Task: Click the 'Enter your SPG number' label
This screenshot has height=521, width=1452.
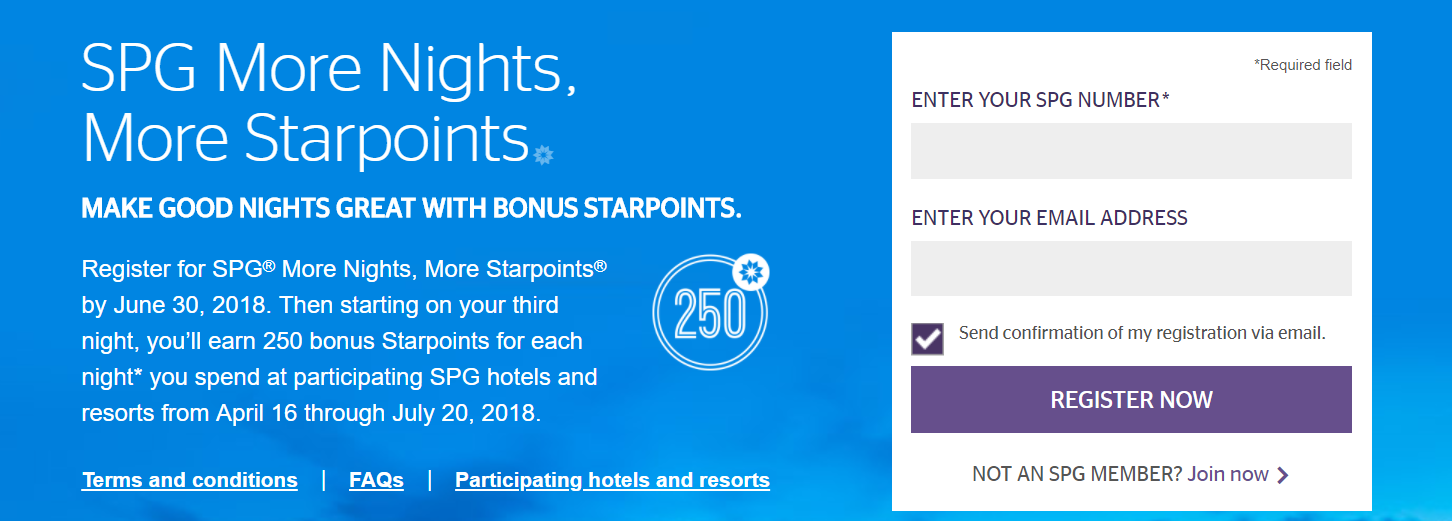Action: (1040, 100)
